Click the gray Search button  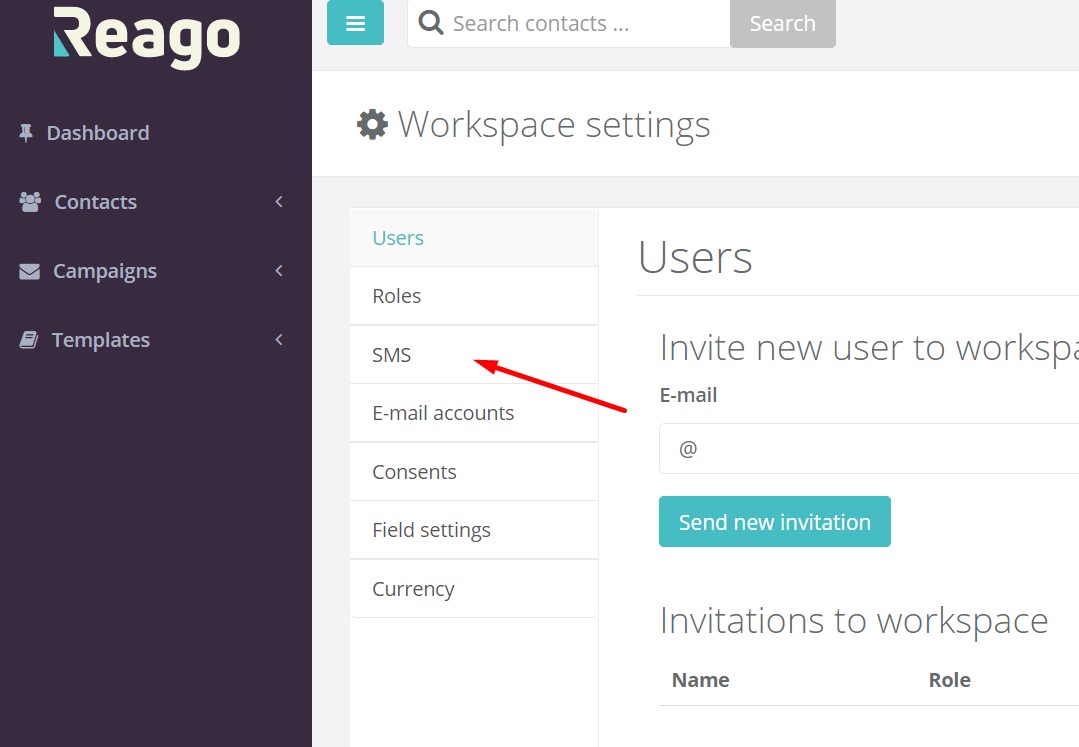782,23
